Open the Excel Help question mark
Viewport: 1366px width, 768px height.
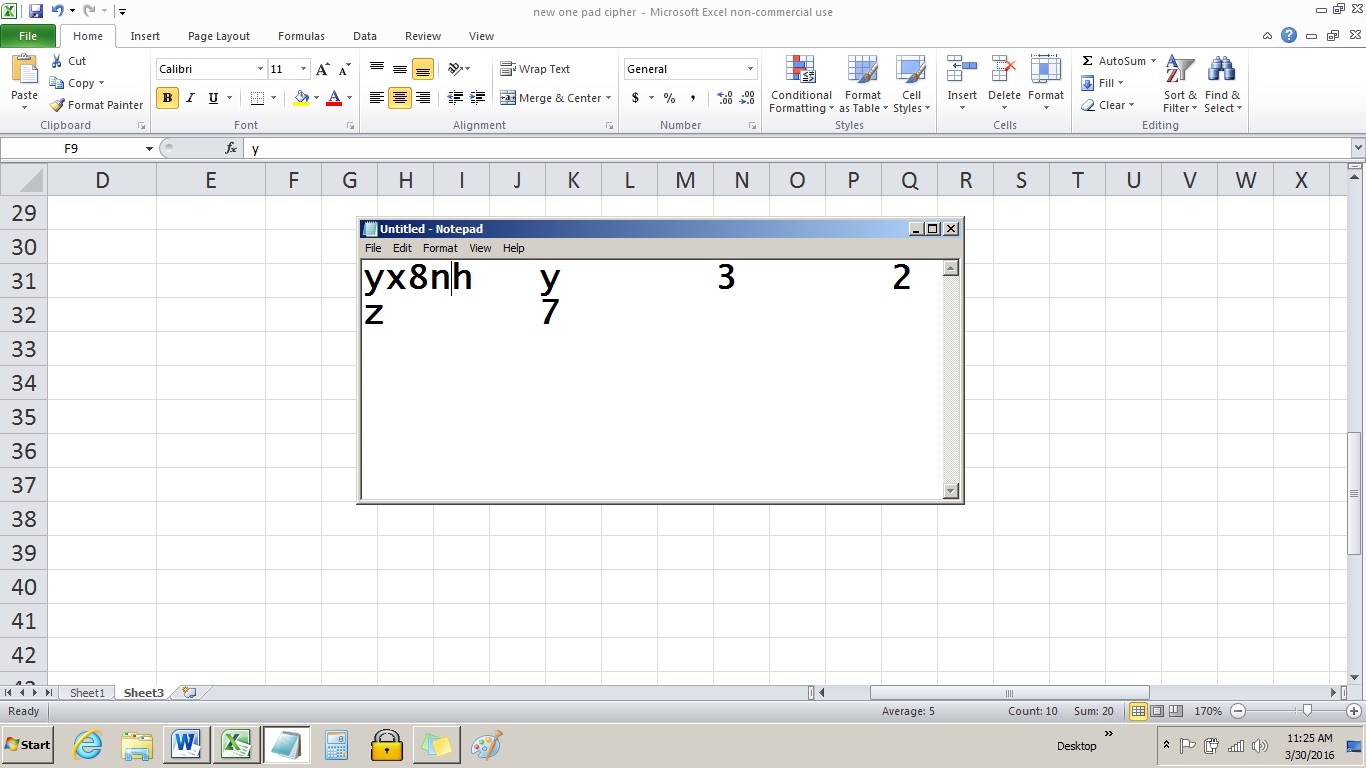1289,36
